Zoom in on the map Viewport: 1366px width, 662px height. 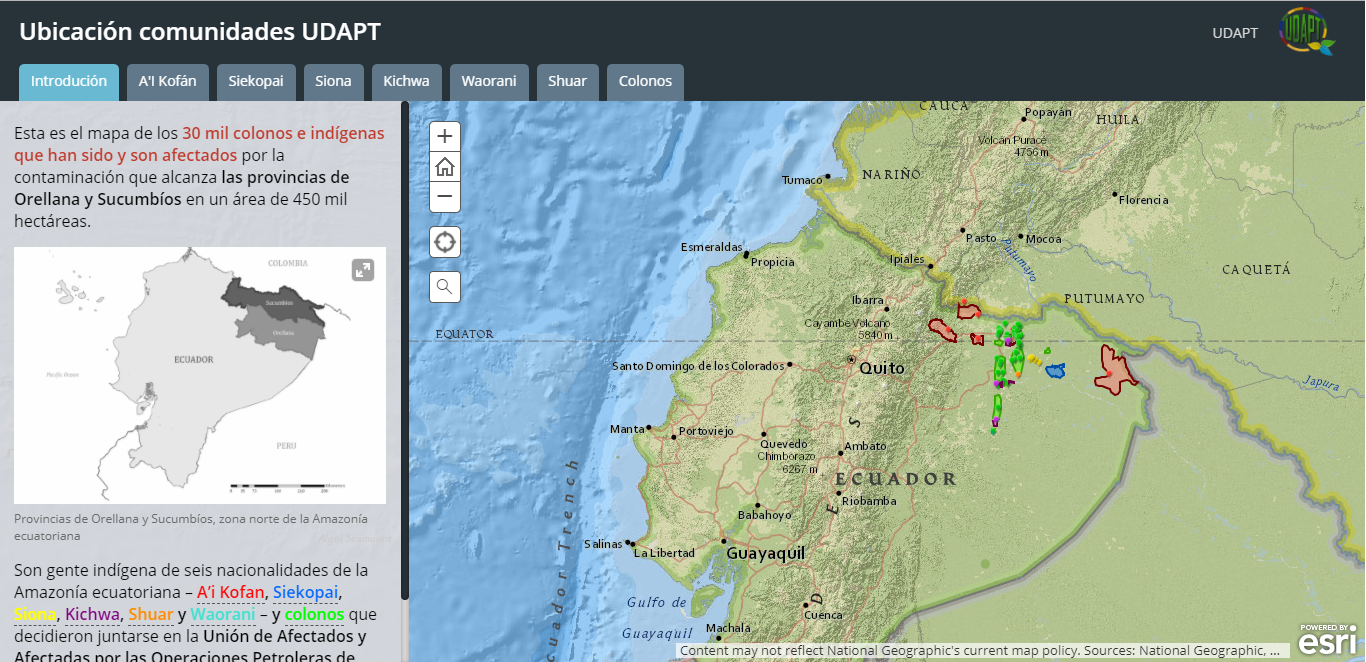click(x=445, y=137)
